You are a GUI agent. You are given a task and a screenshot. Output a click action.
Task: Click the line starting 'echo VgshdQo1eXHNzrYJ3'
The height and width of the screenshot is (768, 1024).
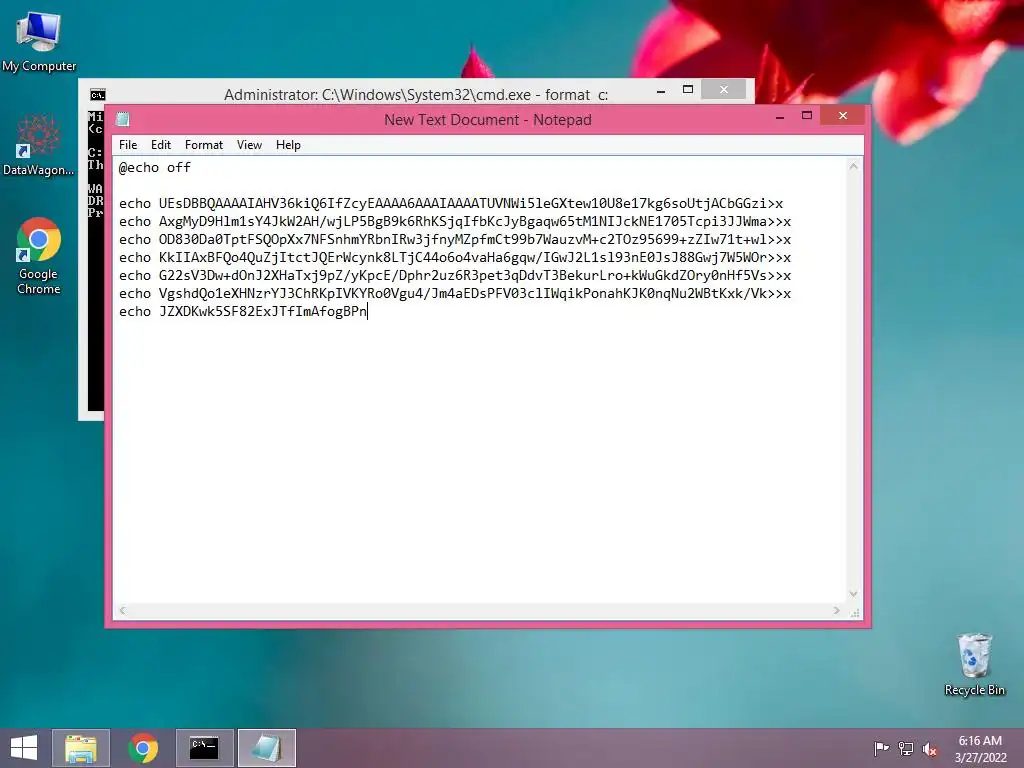click(x=455, y=293)
